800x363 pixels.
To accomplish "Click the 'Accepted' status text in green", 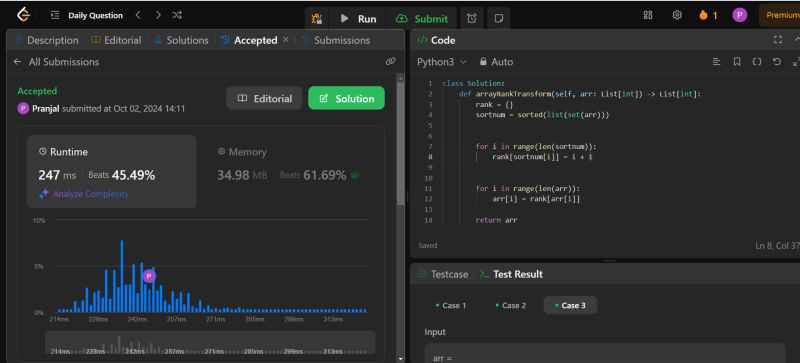I will click(x=37, y=91).
